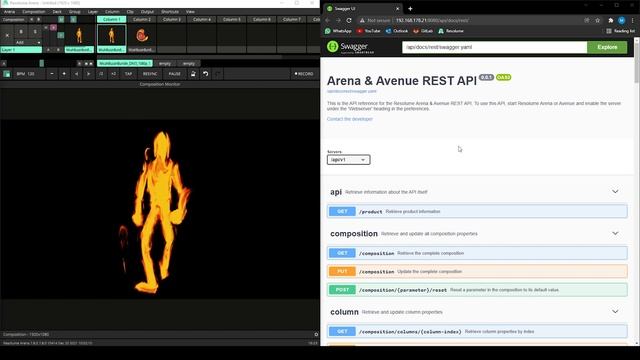Image resolution: width=640 pixels, height=360 pixels.
Task: Trigger Column 5 header
Action: tap(231, 19)
